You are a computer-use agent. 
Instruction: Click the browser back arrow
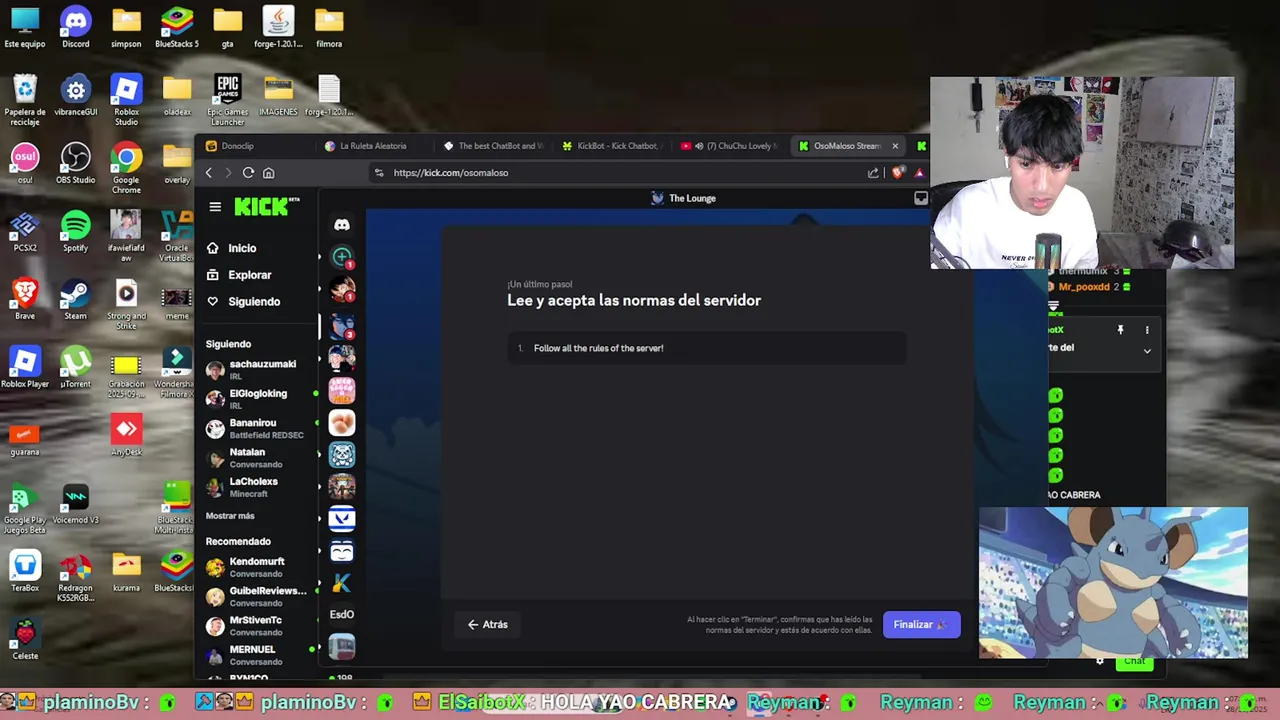[x=208, y=173]
